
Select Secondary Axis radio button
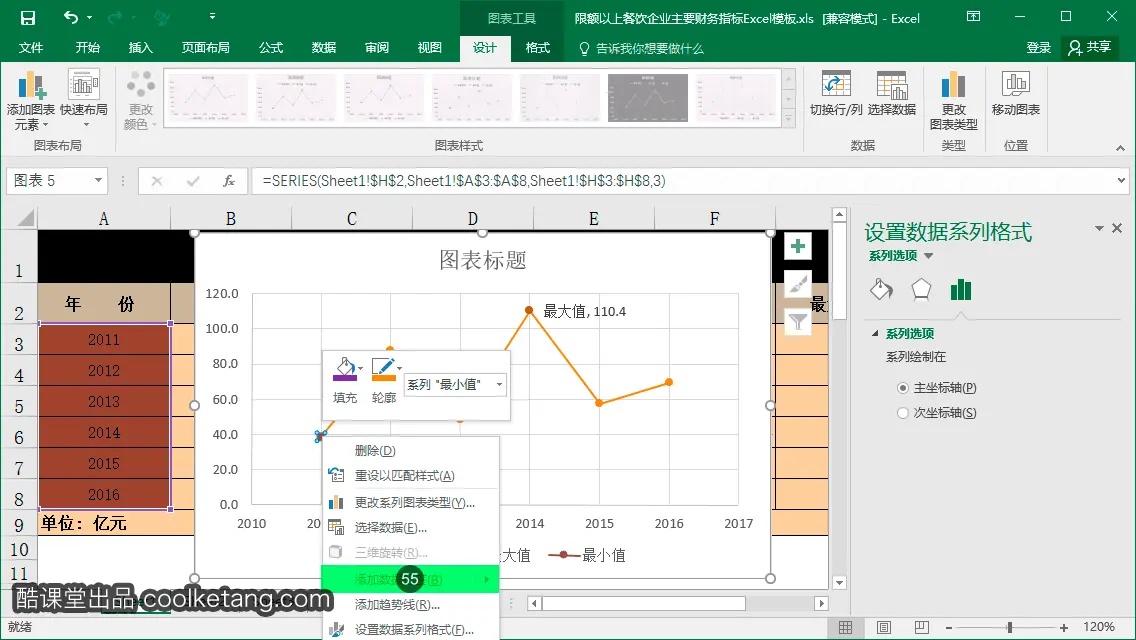[x=903, y=413]
